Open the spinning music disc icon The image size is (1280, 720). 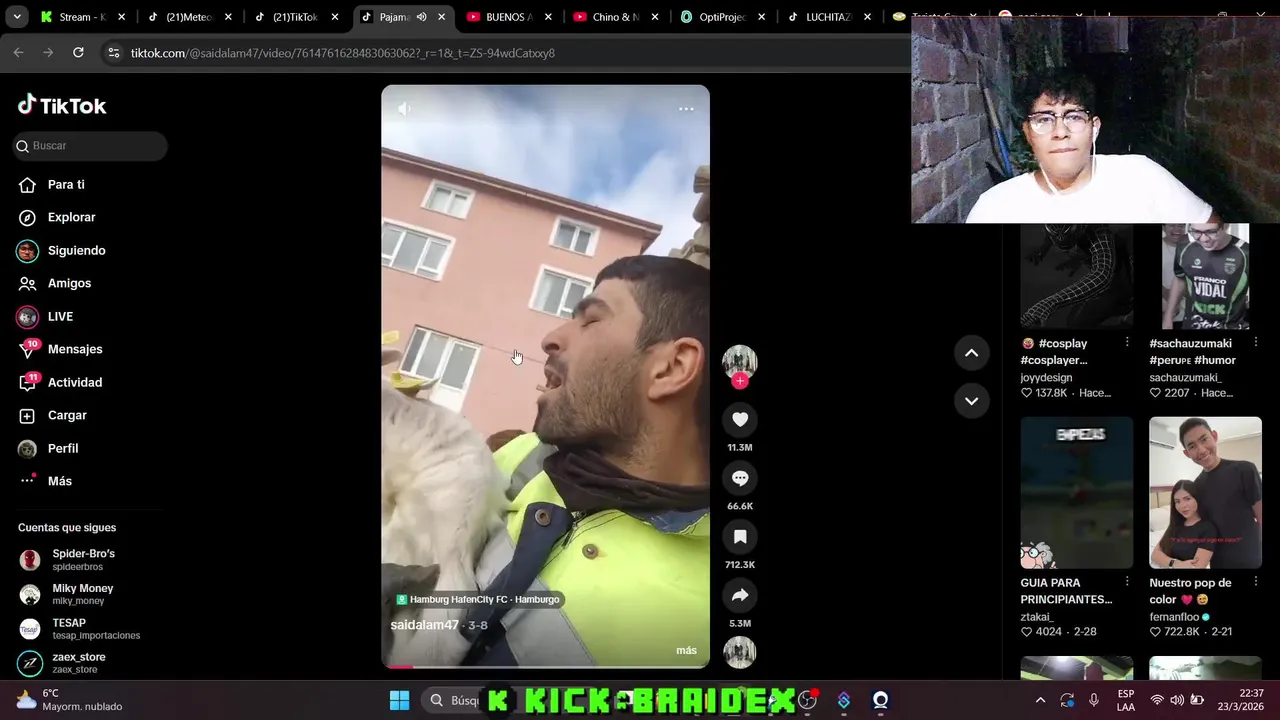pyautogui.click(x=740, y=652)
